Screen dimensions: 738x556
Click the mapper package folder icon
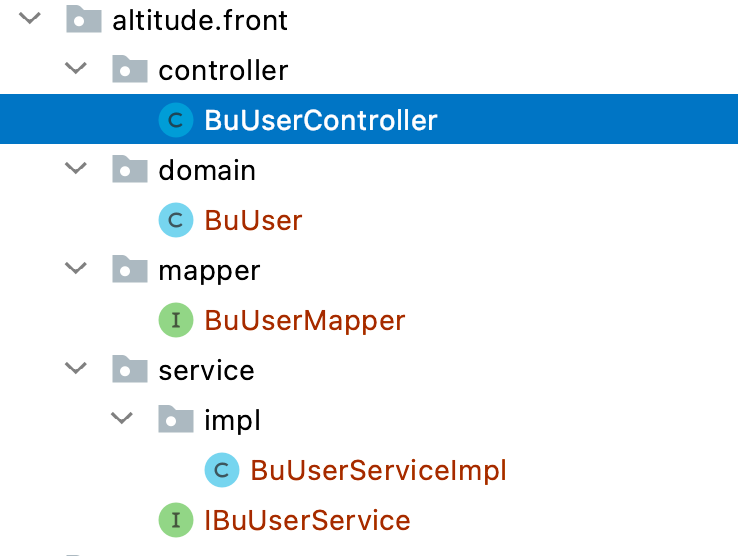[x=130, y=270]
